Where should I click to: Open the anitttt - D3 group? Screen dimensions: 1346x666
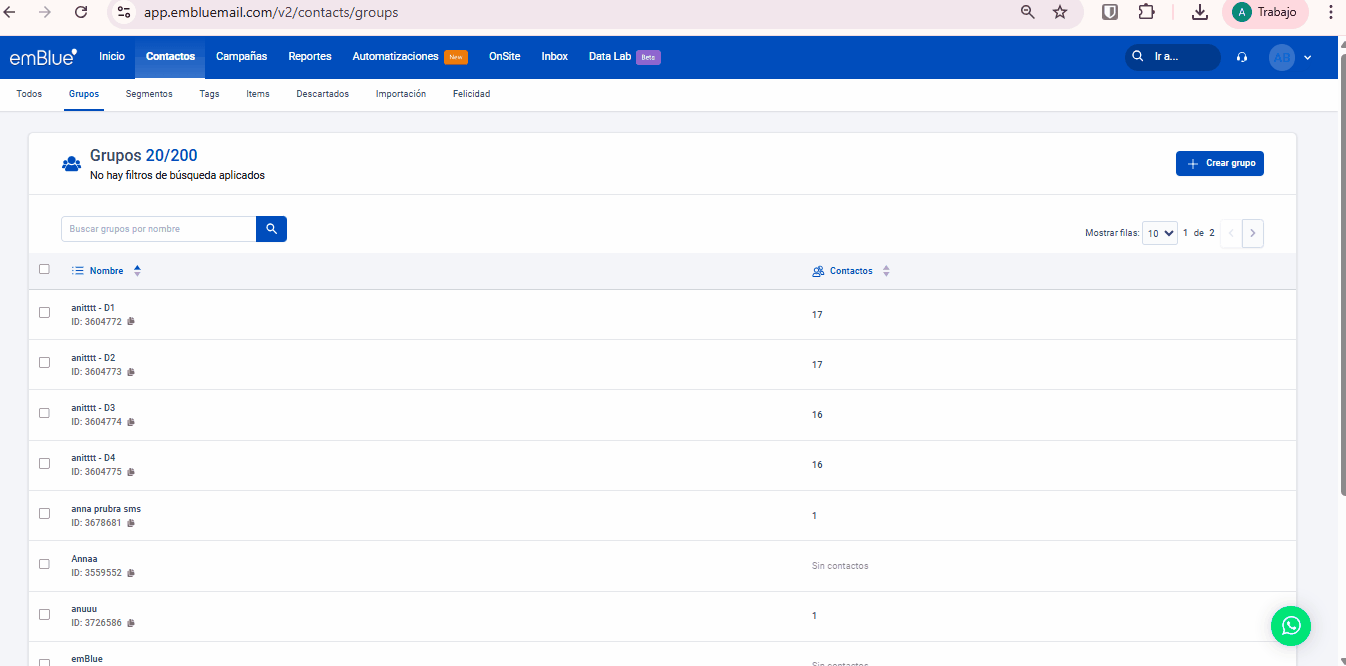(93, 408)
